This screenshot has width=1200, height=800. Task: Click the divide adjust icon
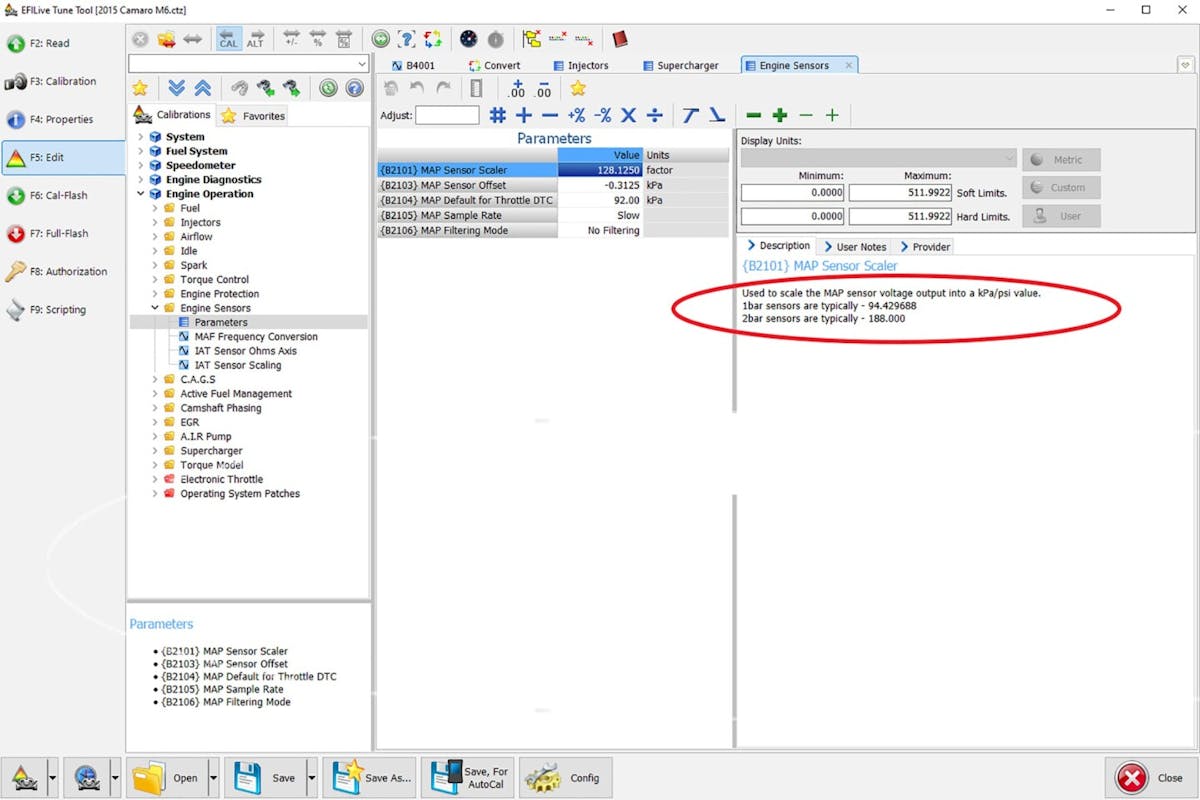point(654,115)
